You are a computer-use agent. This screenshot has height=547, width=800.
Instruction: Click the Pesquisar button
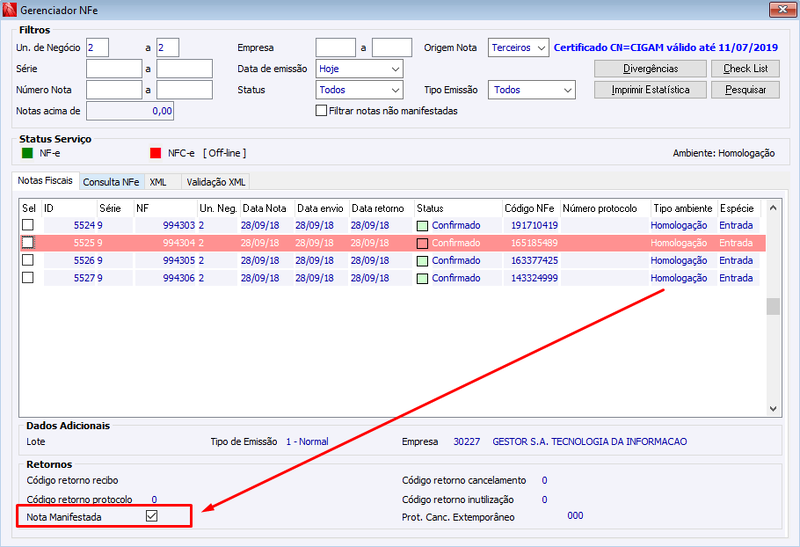pyautogui.click(x=745, y=90)
